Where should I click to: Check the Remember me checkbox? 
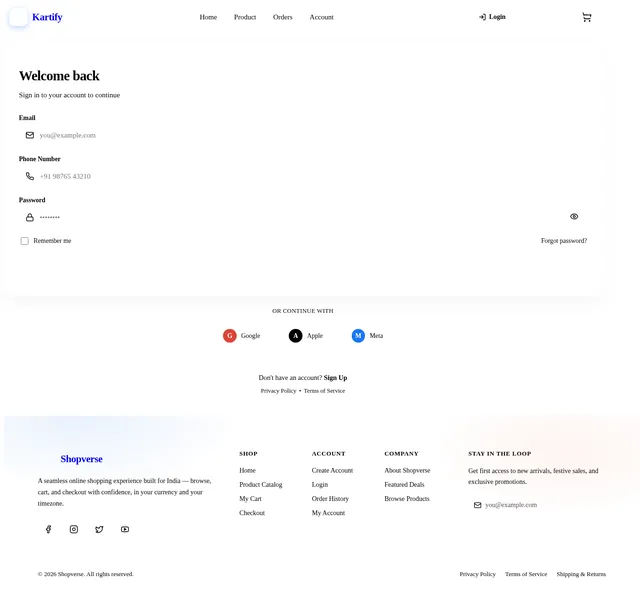coord(24,241)
